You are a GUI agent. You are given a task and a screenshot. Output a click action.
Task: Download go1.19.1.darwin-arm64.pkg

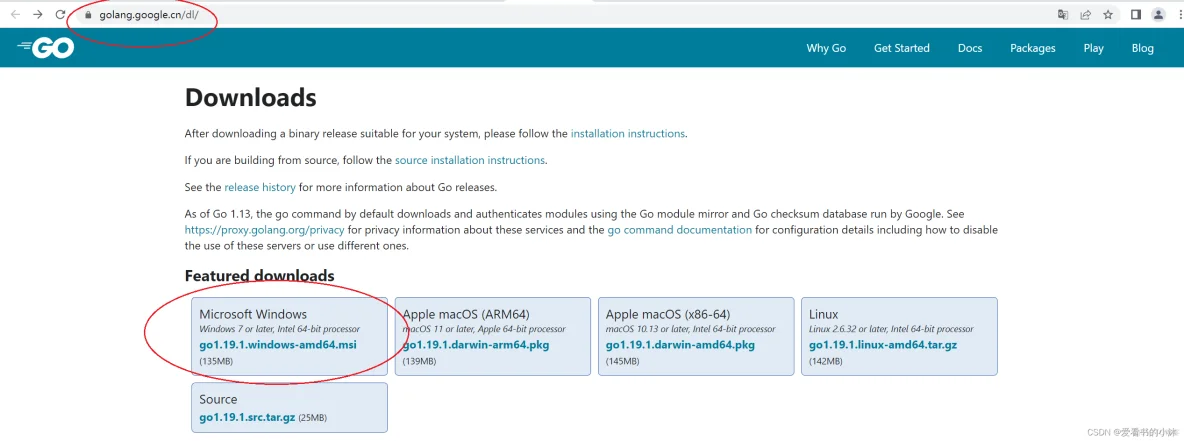coord(476,345)
